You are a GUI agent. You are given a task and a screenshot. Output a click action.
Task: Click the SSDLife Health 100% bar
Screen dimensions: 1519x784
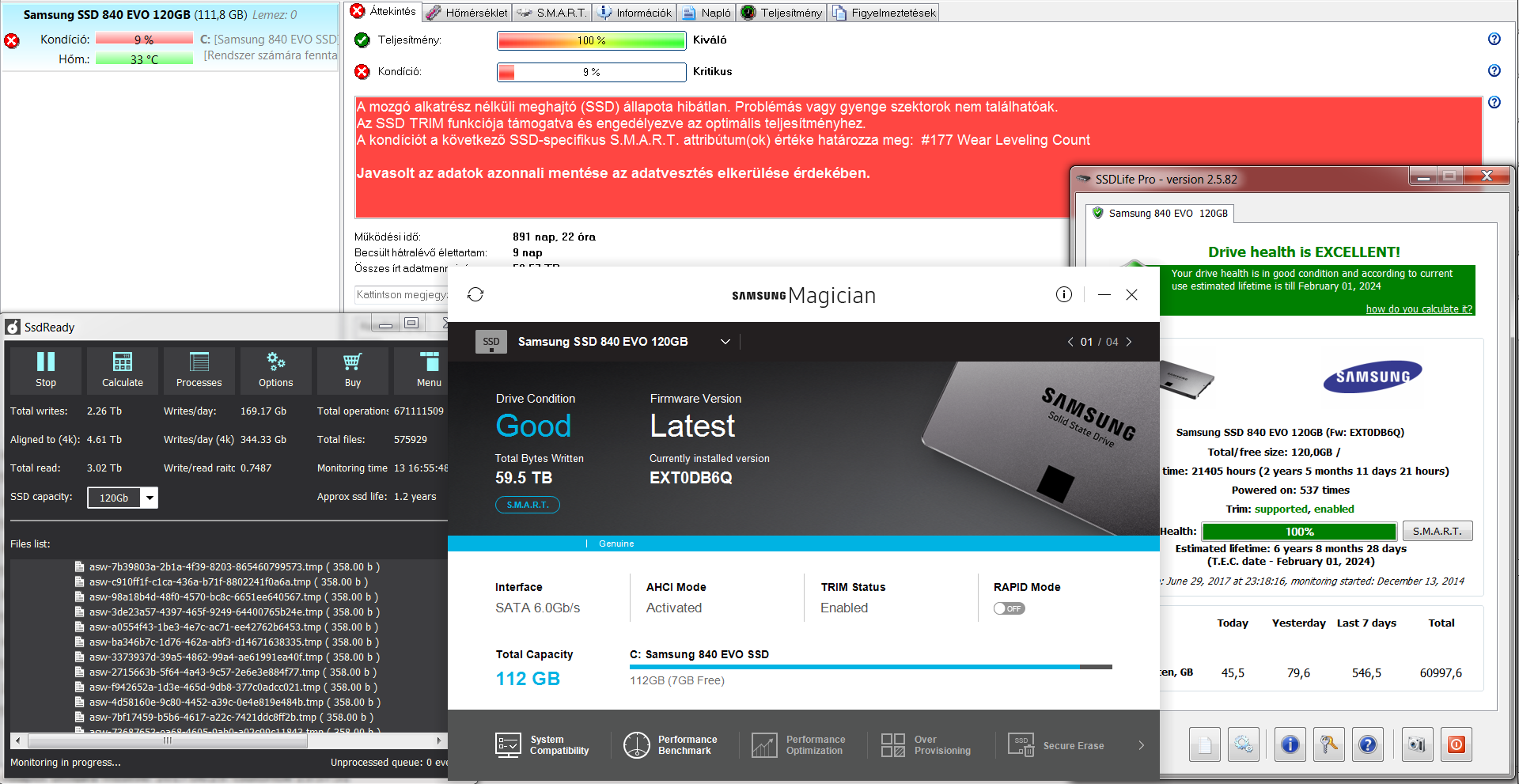pos(1299,532)
